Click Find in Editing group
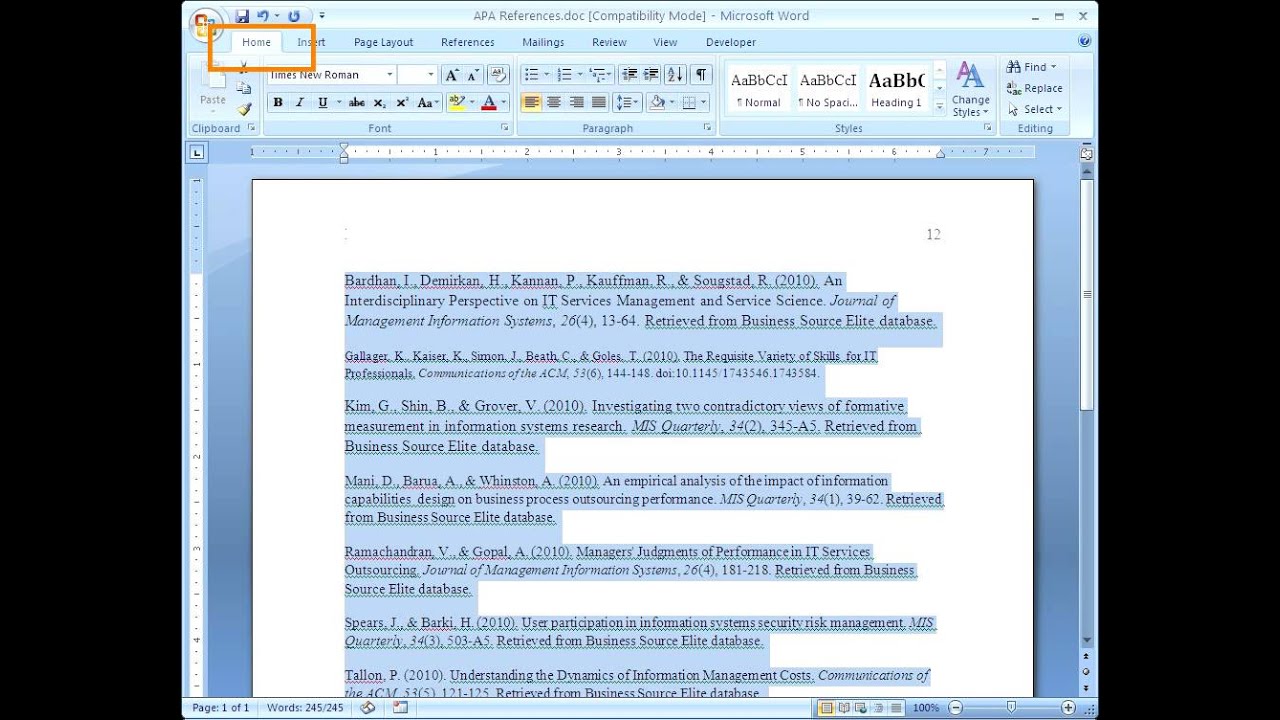This screenshot has height=720, width=1280. [x=1032, y=67]
